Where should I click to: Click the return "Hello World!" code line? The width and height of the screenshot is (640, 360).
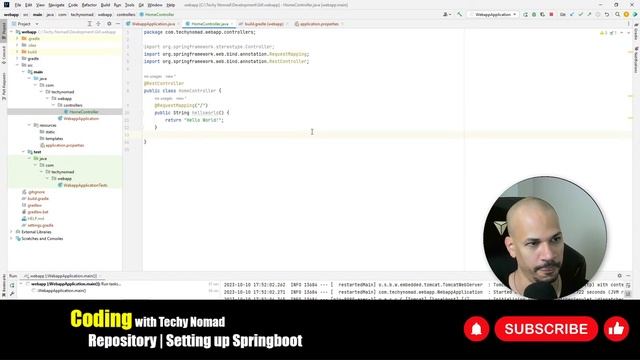pos(194,120)
